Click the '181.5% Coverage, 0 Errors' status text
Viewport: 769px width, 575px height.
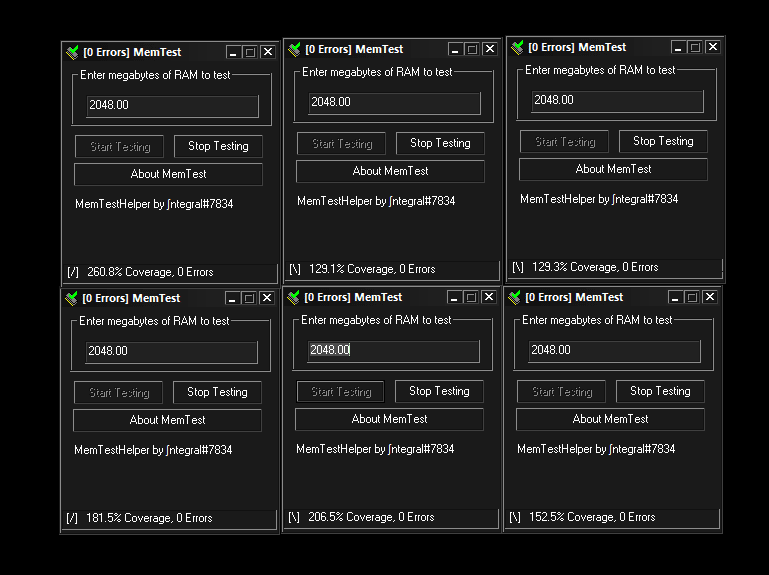click(x=149, y=518)
